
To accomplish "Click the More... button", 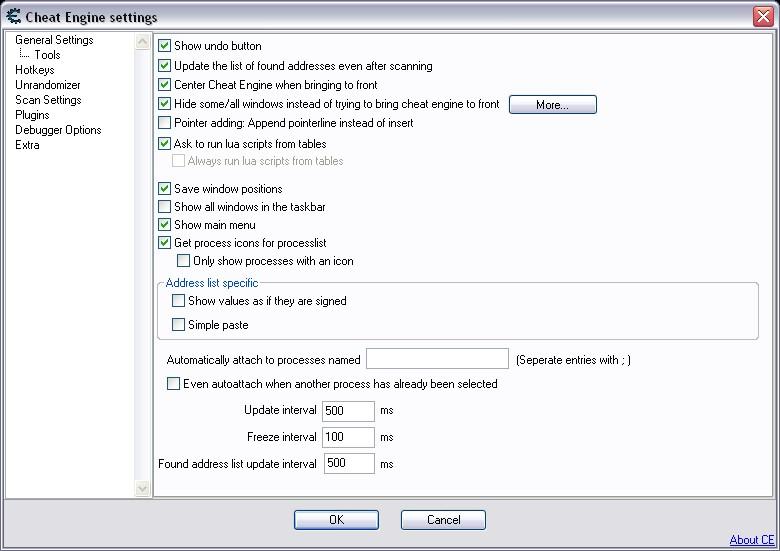I will pyautogui.click(x=553, y=104).
